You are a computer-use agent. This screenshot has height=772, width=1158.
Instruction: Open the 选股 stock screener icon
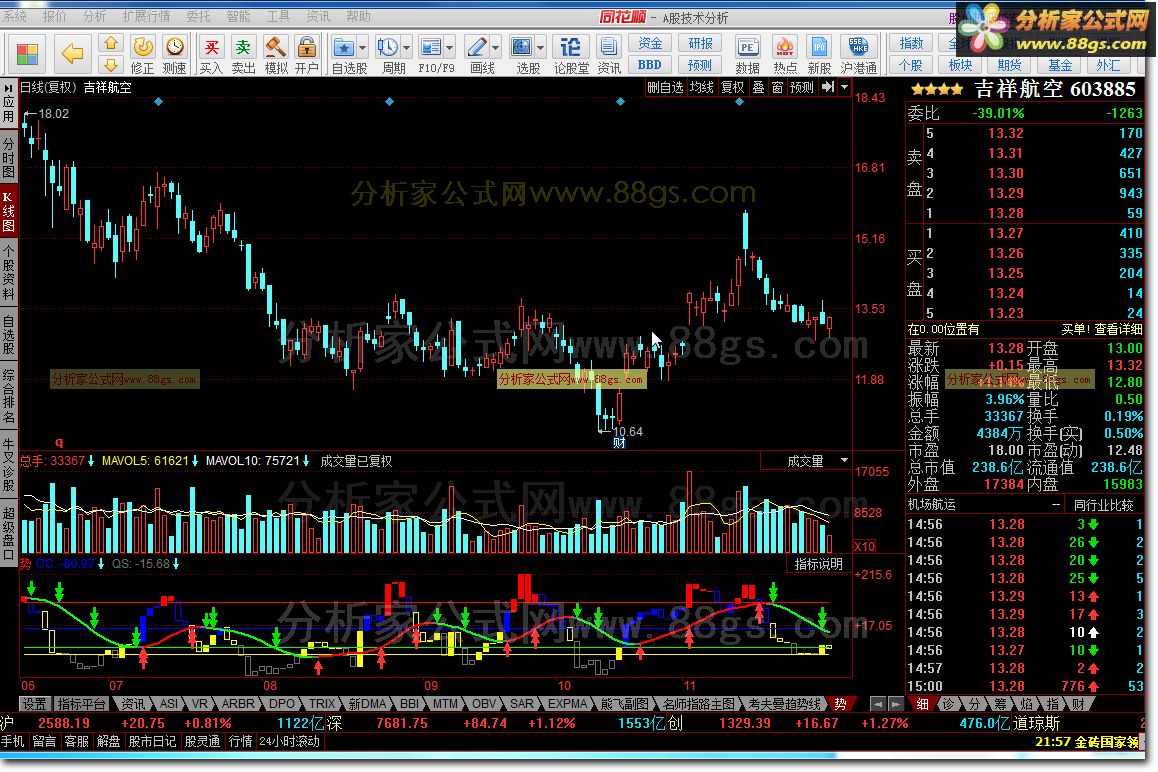pos(521,47)
